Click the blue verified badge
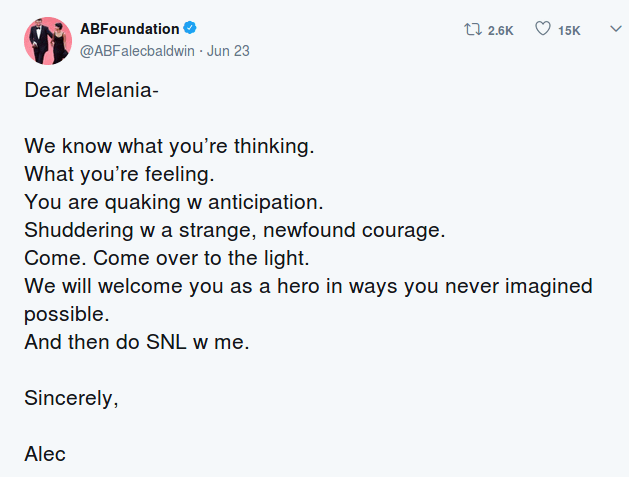 click(x=190, y=29)
